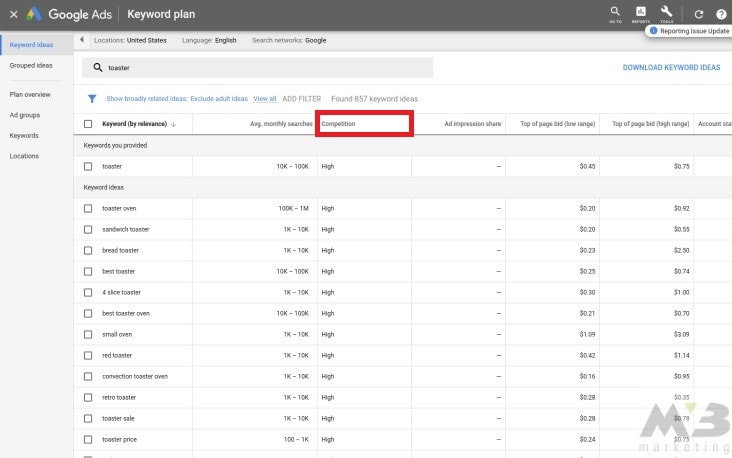732x458 pixels.
Task: Click DOWNLOAD KEYWORD IDEAS
Action: (x=671, y=68)
